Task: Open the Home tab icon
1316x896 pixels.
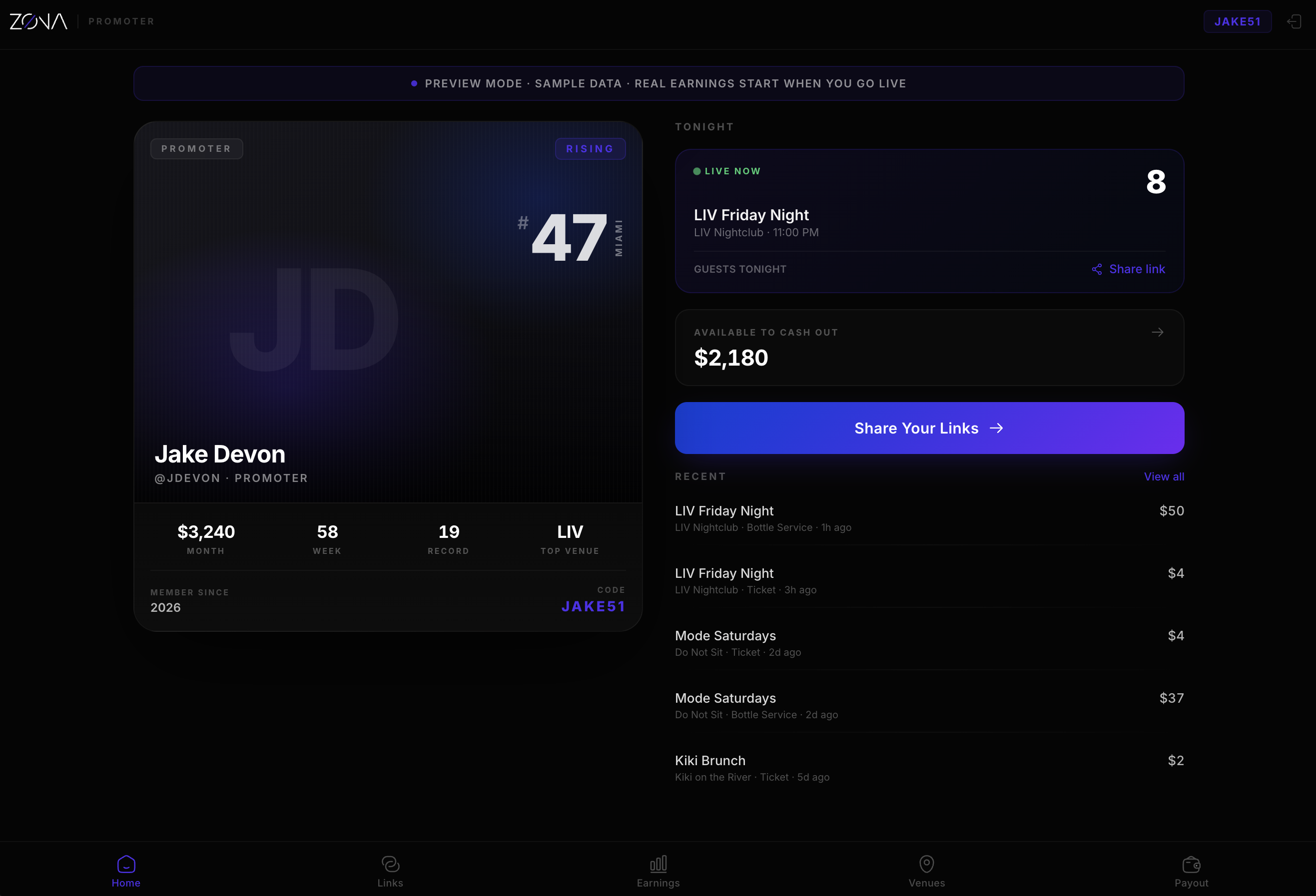Action: tap(126, 864)
